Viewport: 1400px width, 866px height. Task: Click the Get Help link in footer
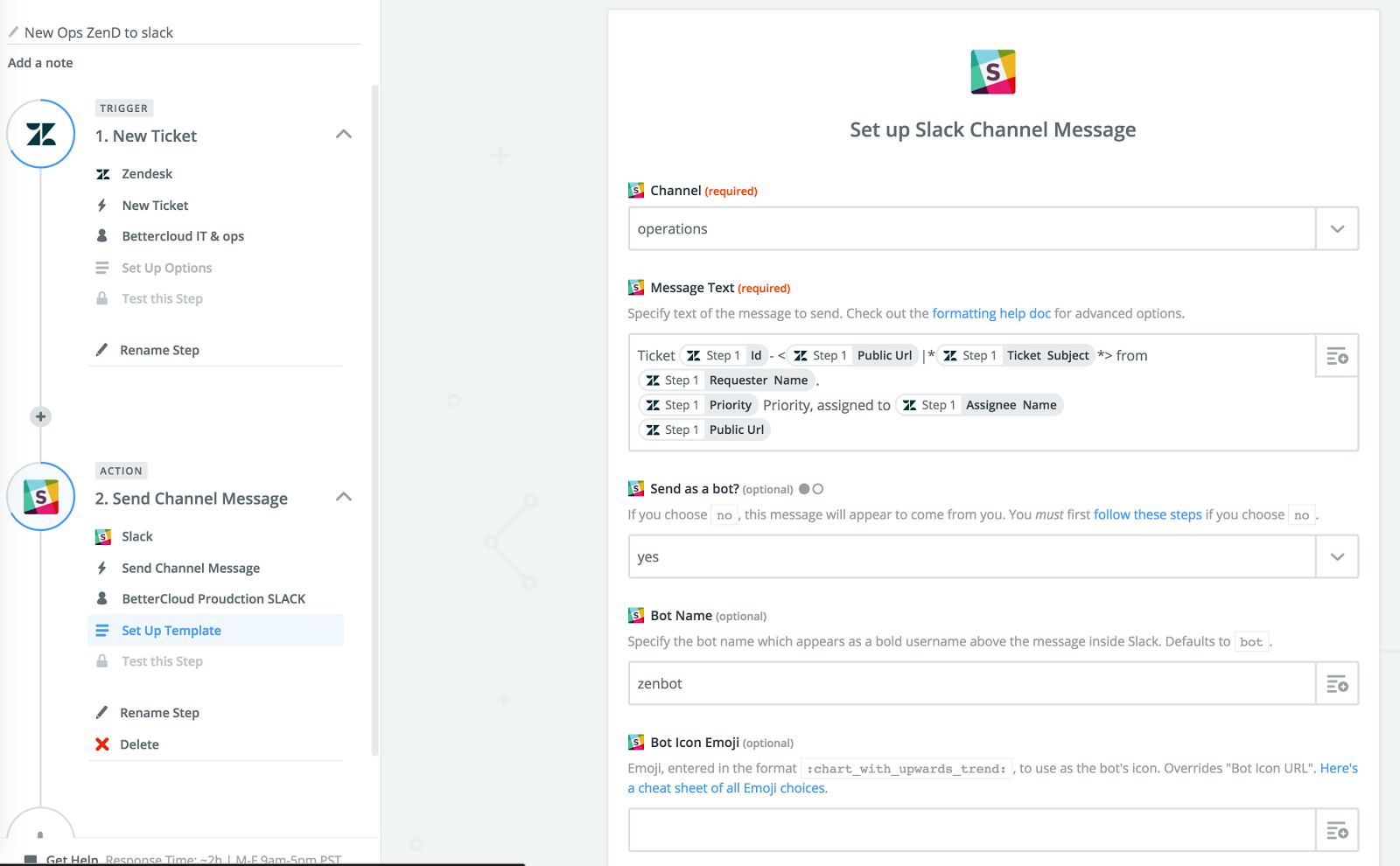click(x=72, y=860)
